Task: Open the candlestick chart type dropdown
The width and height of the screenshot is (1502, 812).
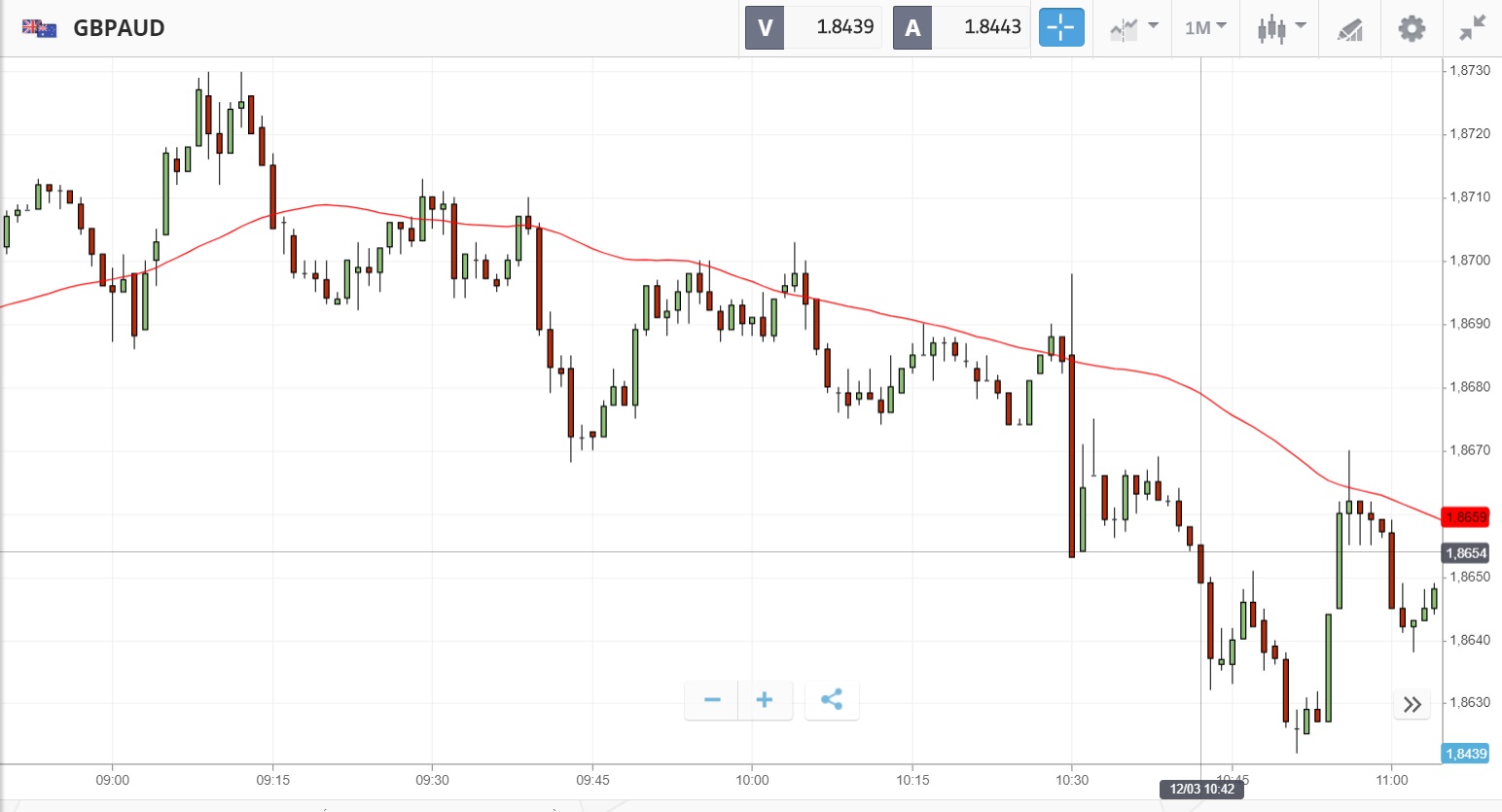Action: pyautogui.click(x=1280, y=27)
